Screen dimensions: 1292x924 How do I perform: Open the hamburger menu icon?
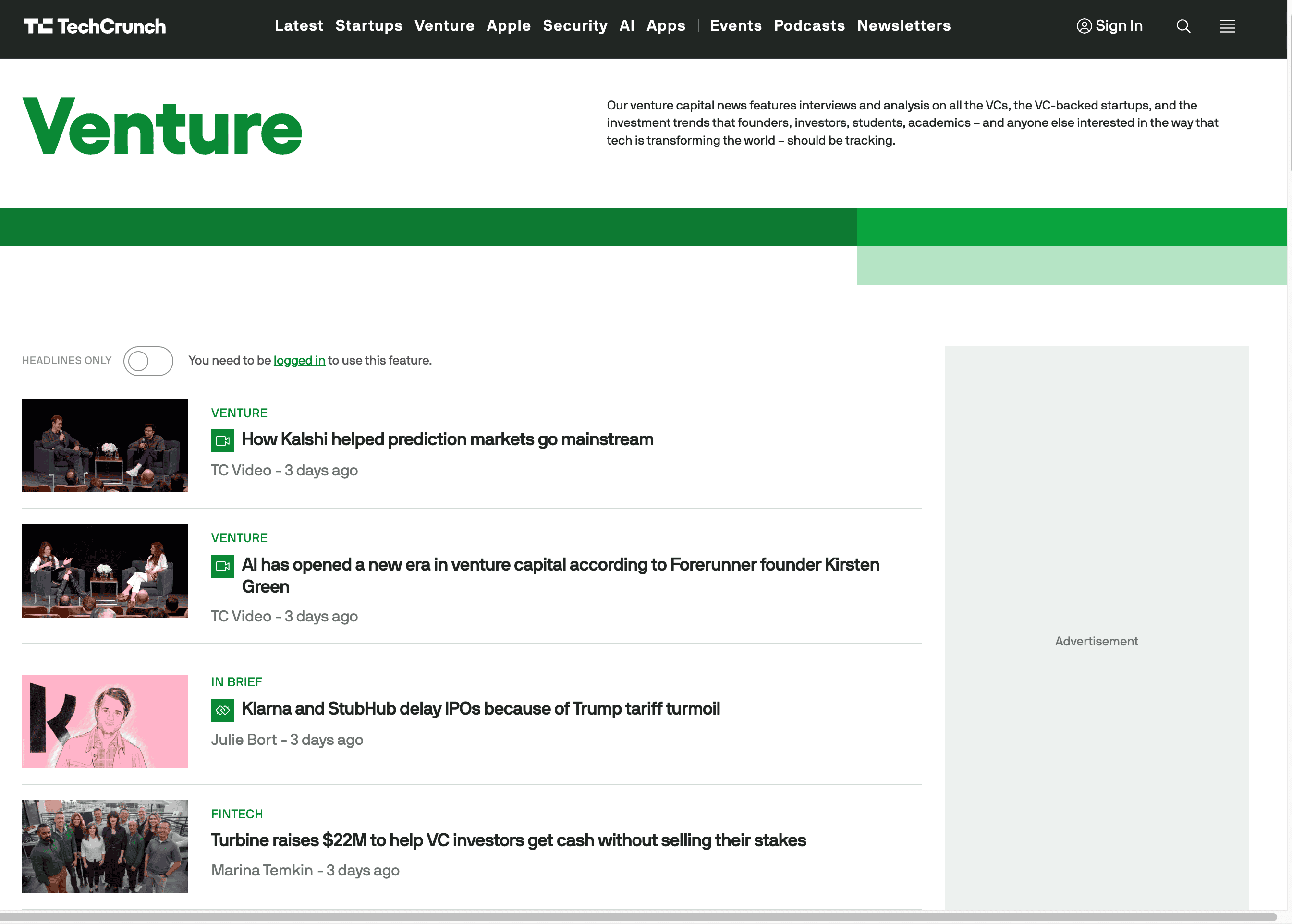pos(1227,26)
